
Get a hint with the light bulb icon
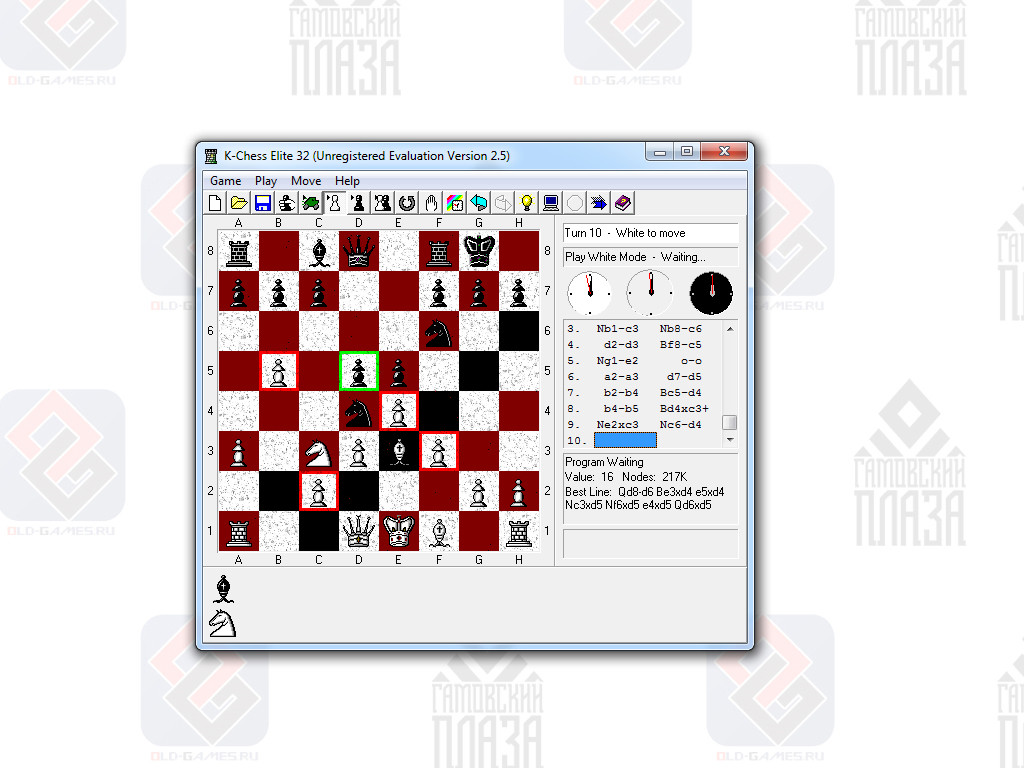tap(527, 203)
